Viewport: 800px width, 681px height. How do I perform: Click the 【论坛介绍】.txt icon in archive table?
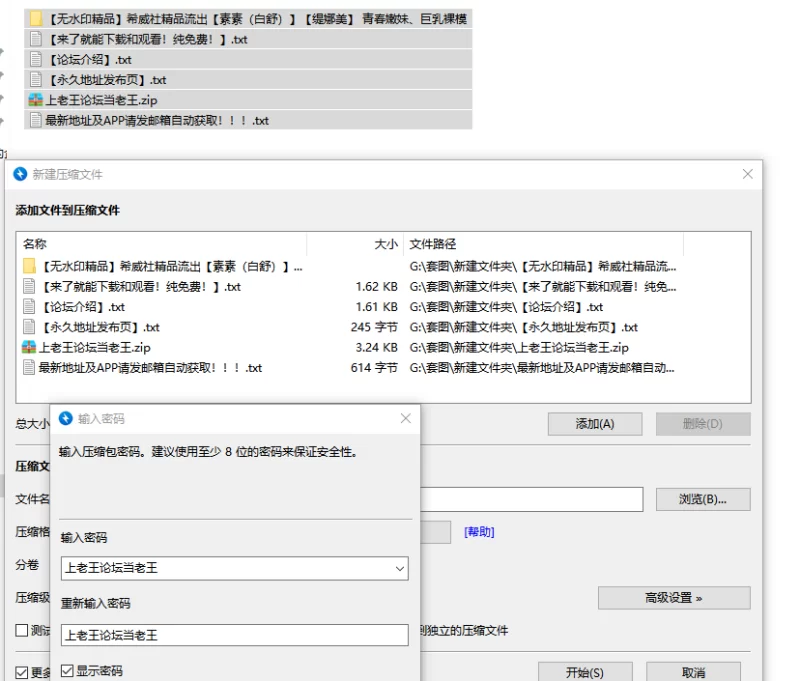click(29, 307)
